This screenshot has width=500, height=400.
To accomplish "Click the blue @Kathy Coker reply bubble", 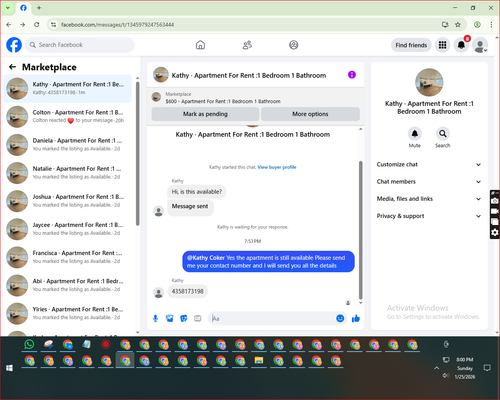I will pos(268,262).
